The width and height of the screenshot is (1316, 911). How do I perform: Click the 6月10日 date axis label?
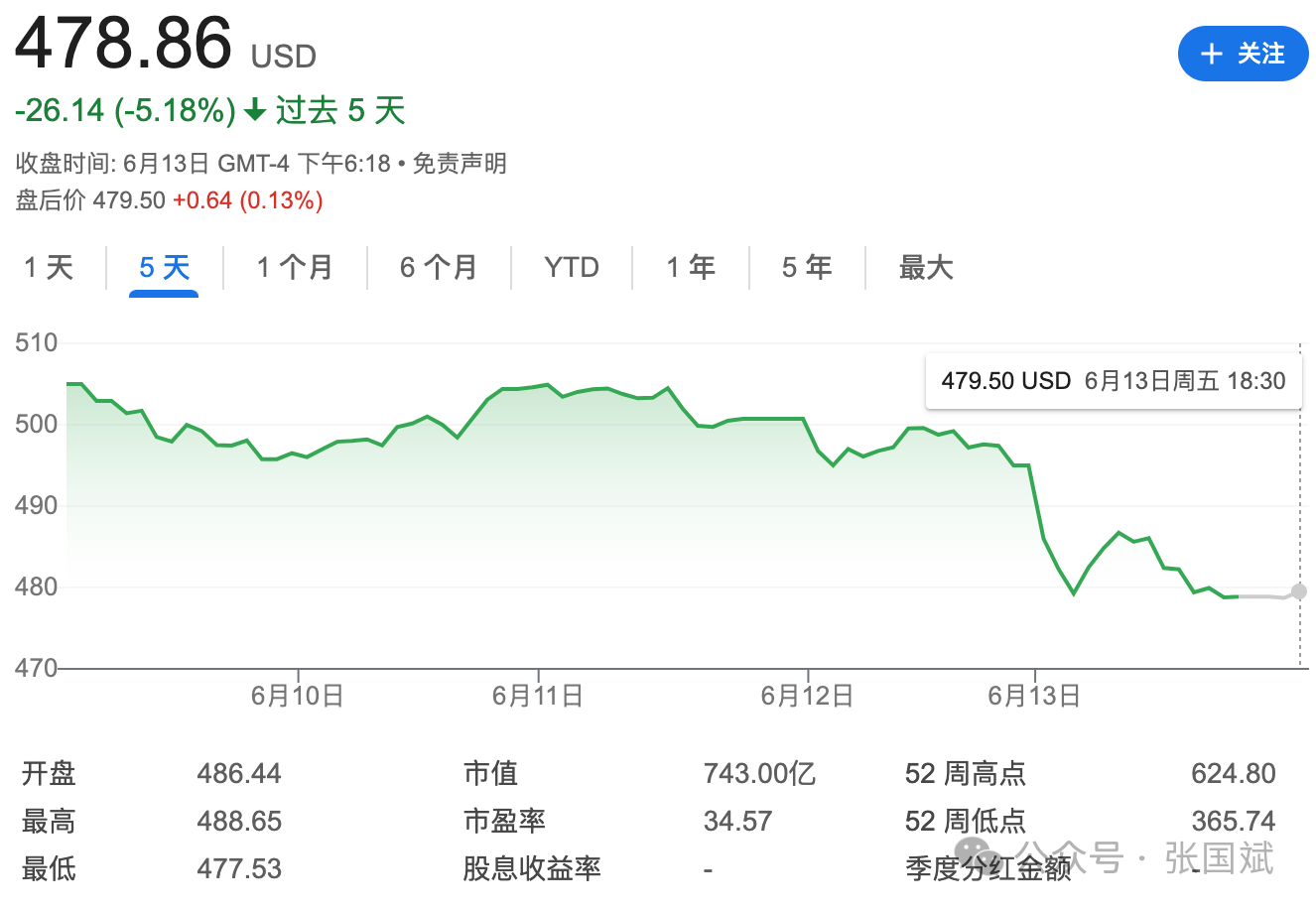[297, 696]
